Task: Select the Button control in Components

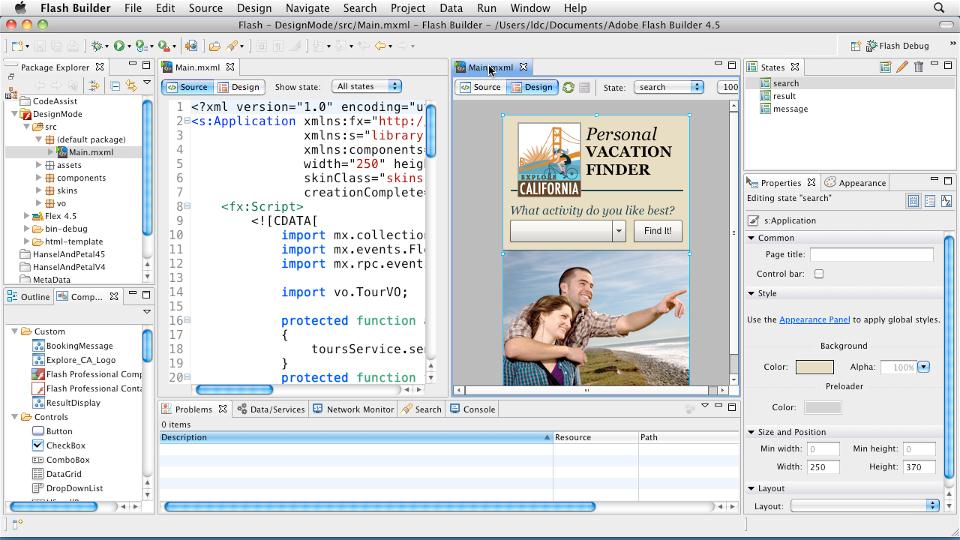Action: coord(59,431)
